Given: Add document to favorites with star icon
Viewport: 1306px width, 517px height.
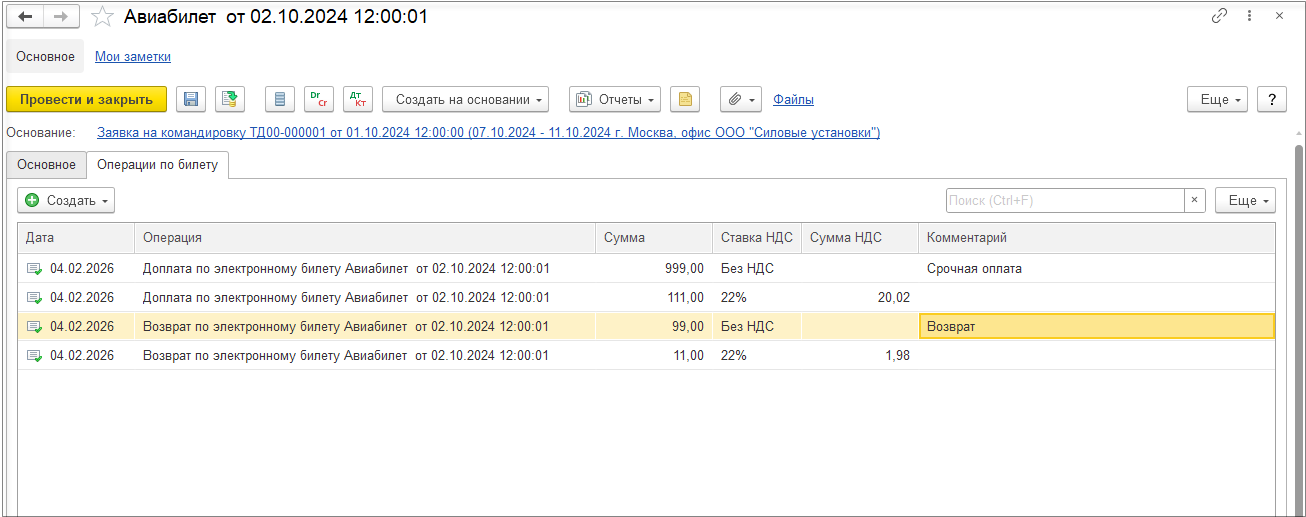Looking at the screenshot, I should coord(102,17).
